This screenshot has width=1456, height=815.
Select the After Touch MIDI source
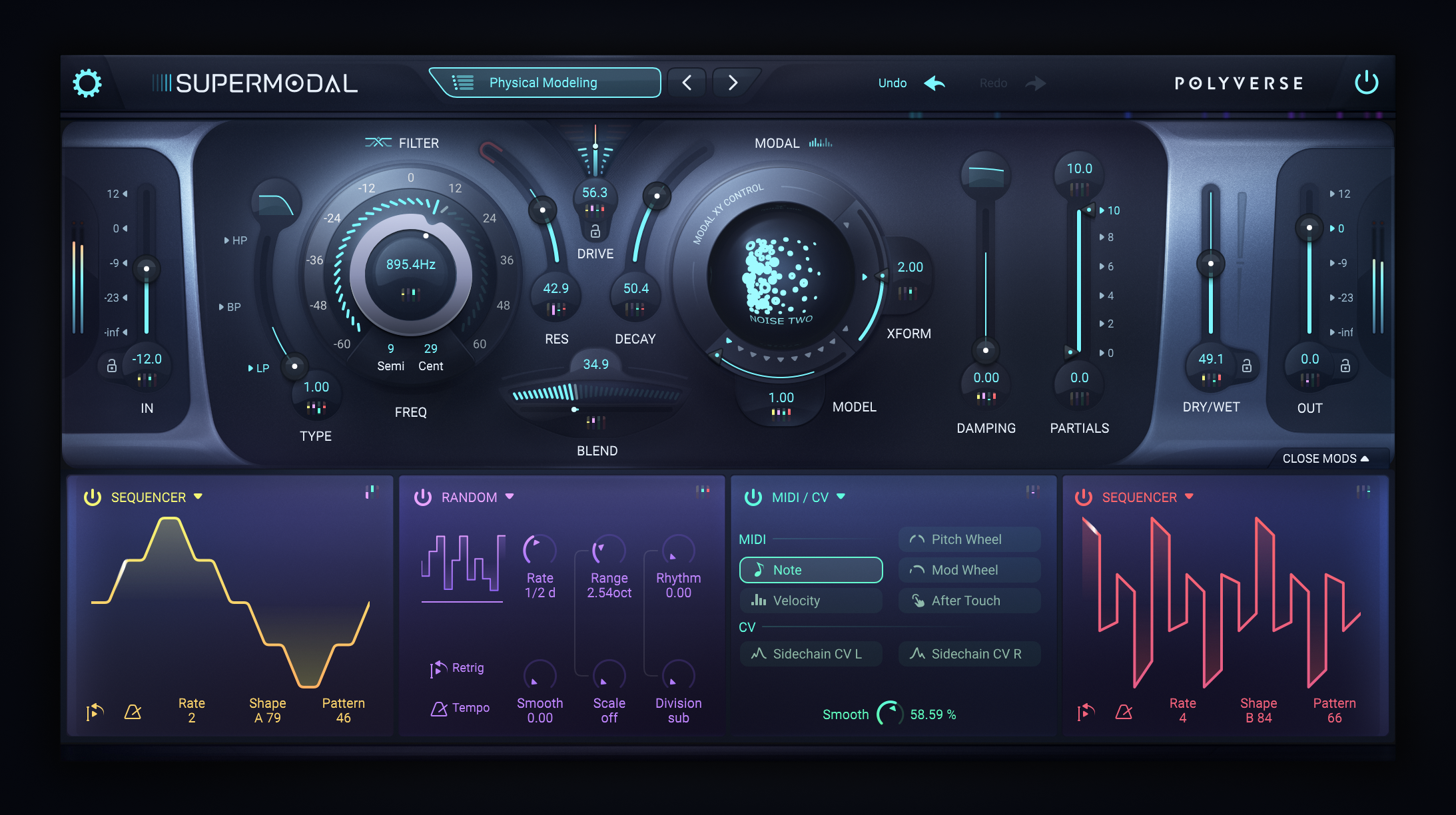969,601
